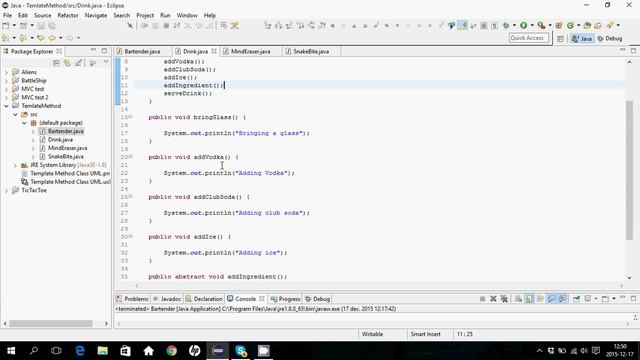Image resolution: width=640 pixels, height=360 pixels.
Task: Open the Package Explorer View Menu
Action: [106, 62]
